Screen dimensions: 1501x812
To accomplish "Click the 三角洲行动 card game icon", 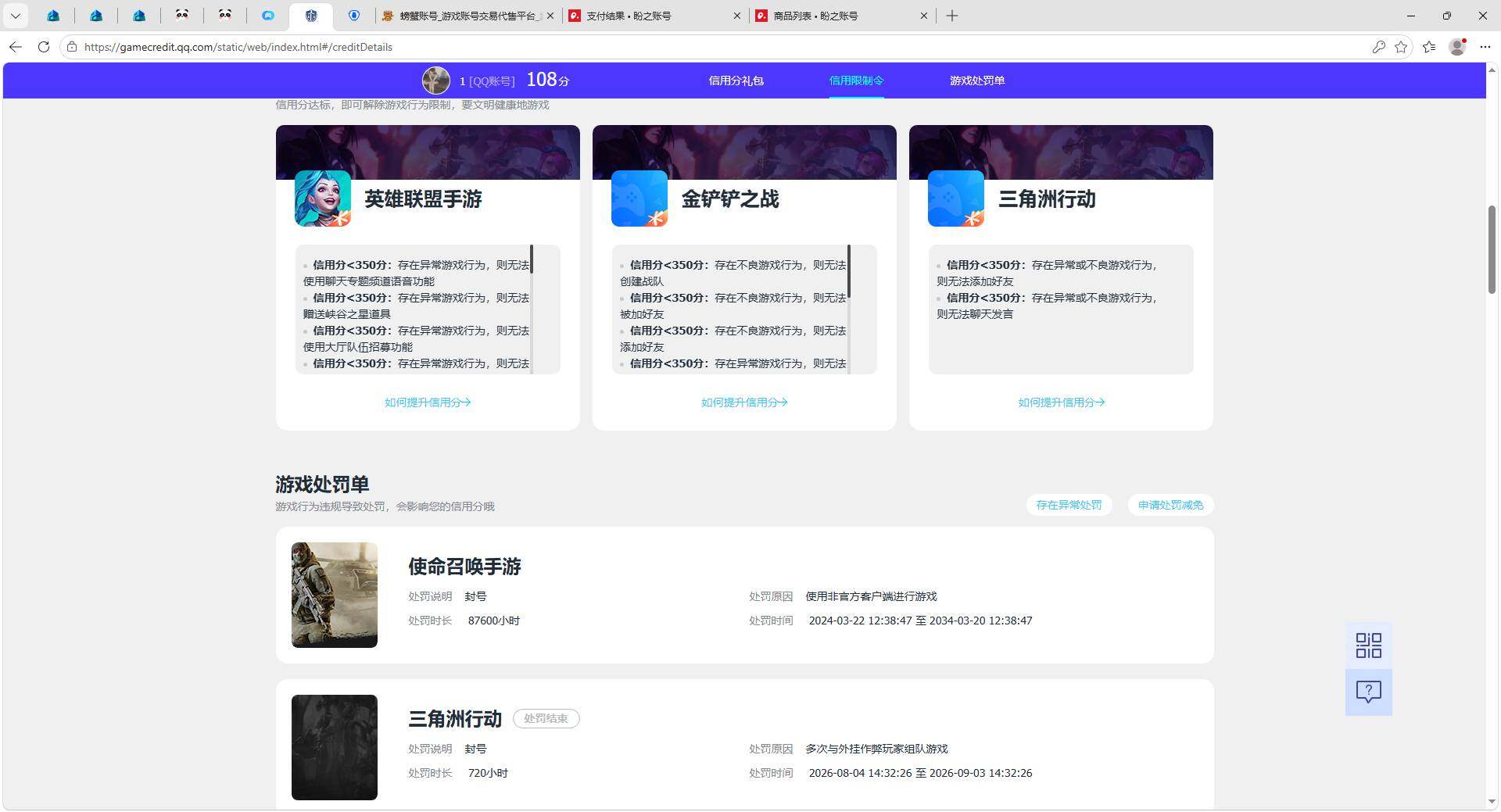I will [955, 199].
